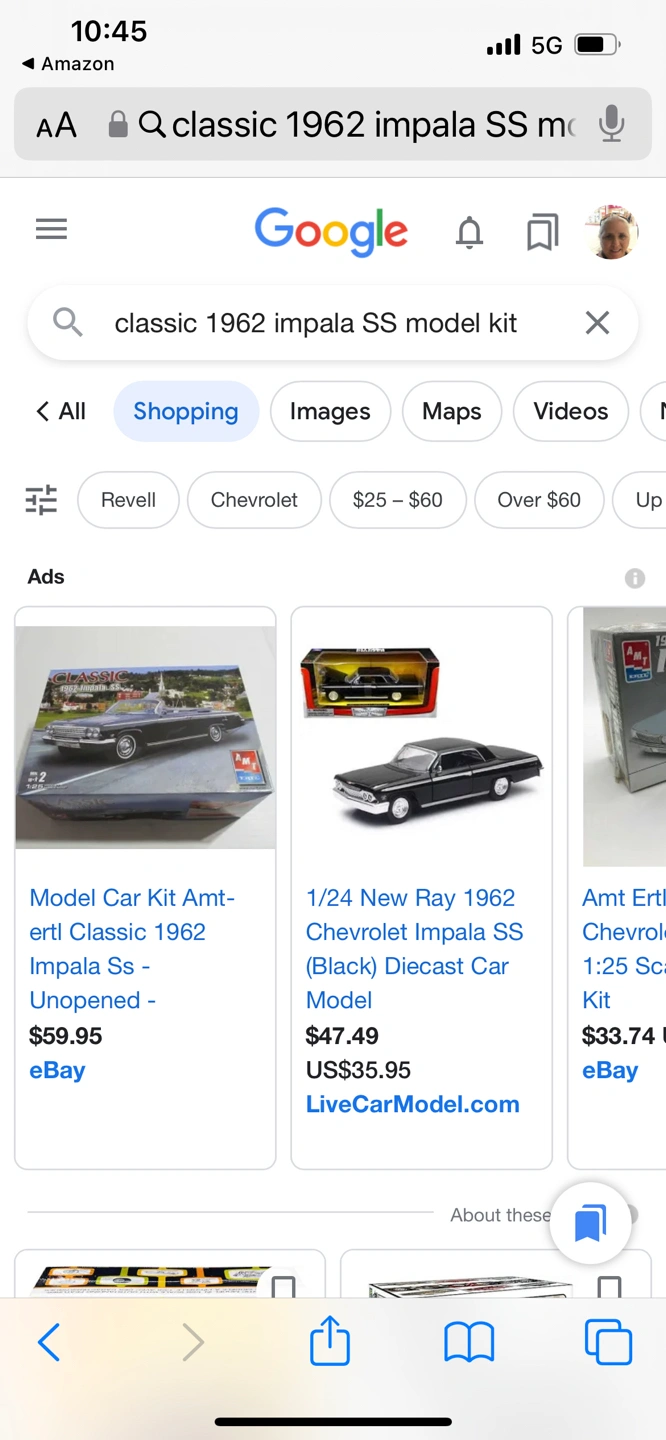Open the Google hamburger menu
This screenshot has height=1440, width=666.
(x=51, y=230)
